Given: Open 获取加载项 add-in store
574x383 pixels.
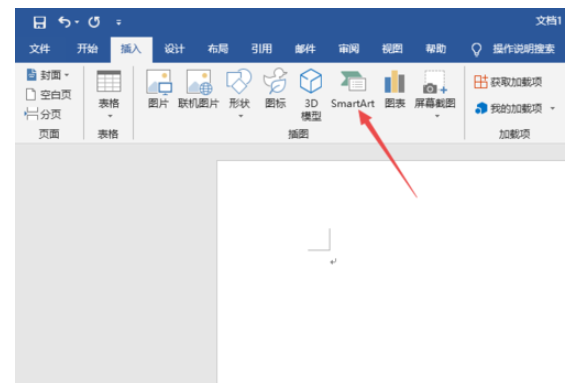Looking at the screenshot, I should point(508,82).
